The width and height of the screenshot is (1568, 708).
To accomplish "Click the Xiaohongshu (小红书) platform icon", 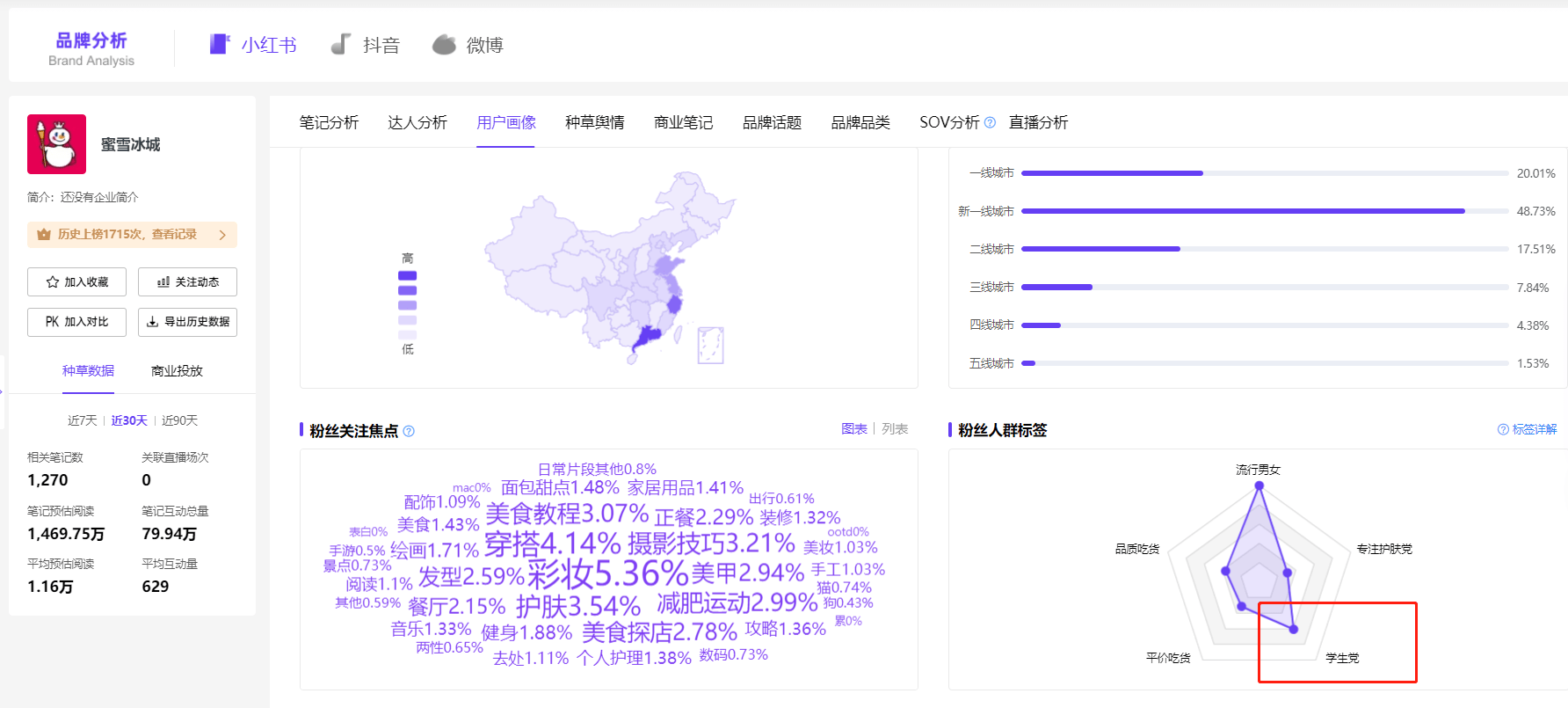I will (x=220, y=44).
